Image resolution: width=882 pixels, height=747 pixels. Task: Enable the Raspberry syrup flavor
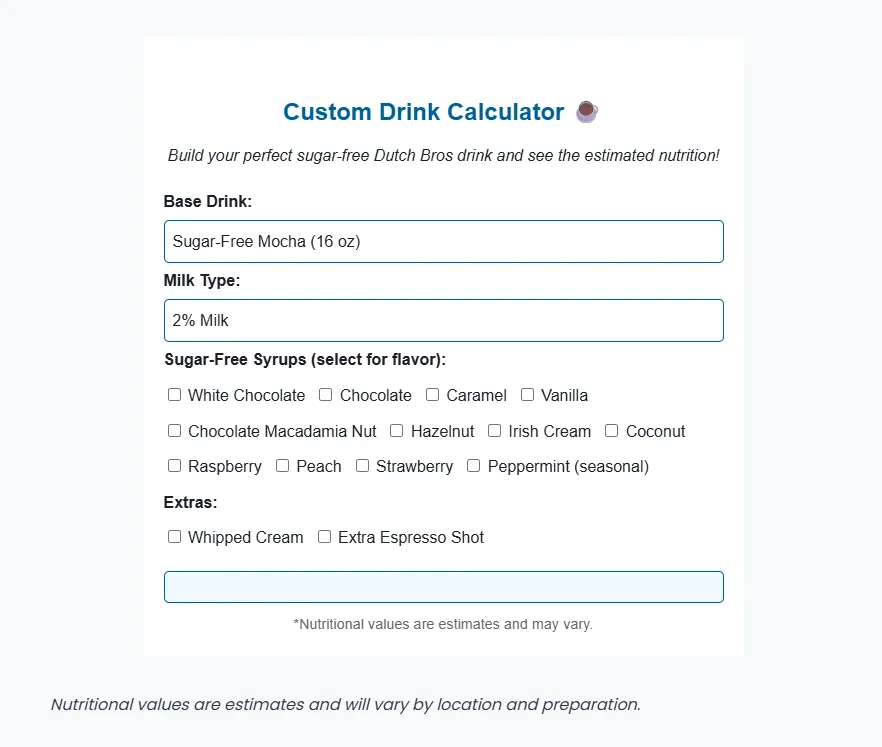pyautogui.click(x=174, y=466)
